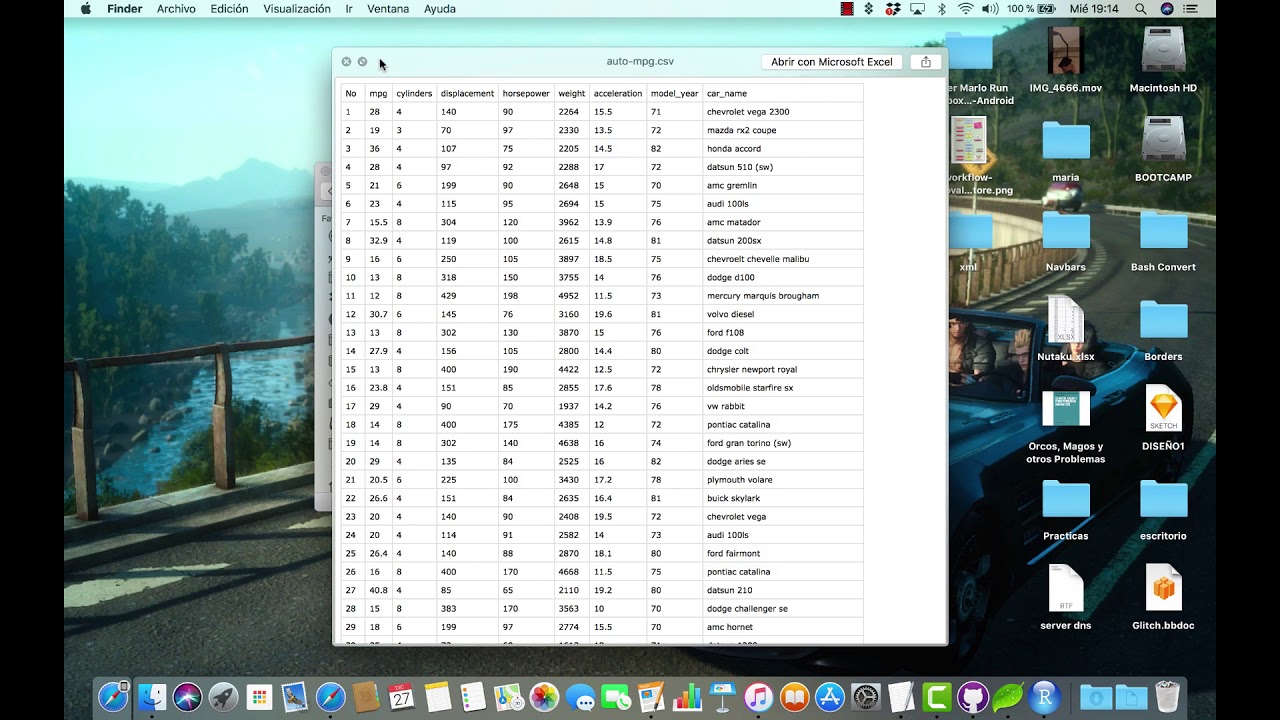
Task: Open the Ir menu
Action: (x=349, y=9)
